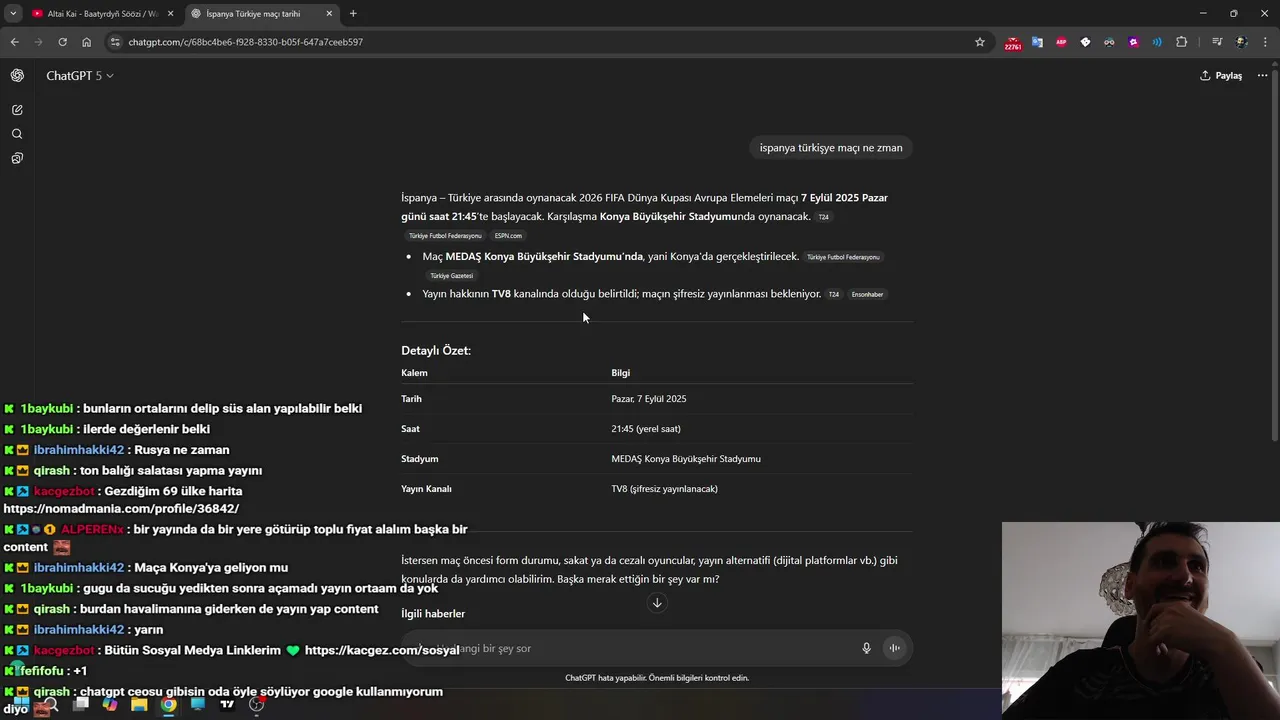Open the Chrome three-dot menu

pos(1266,42)
